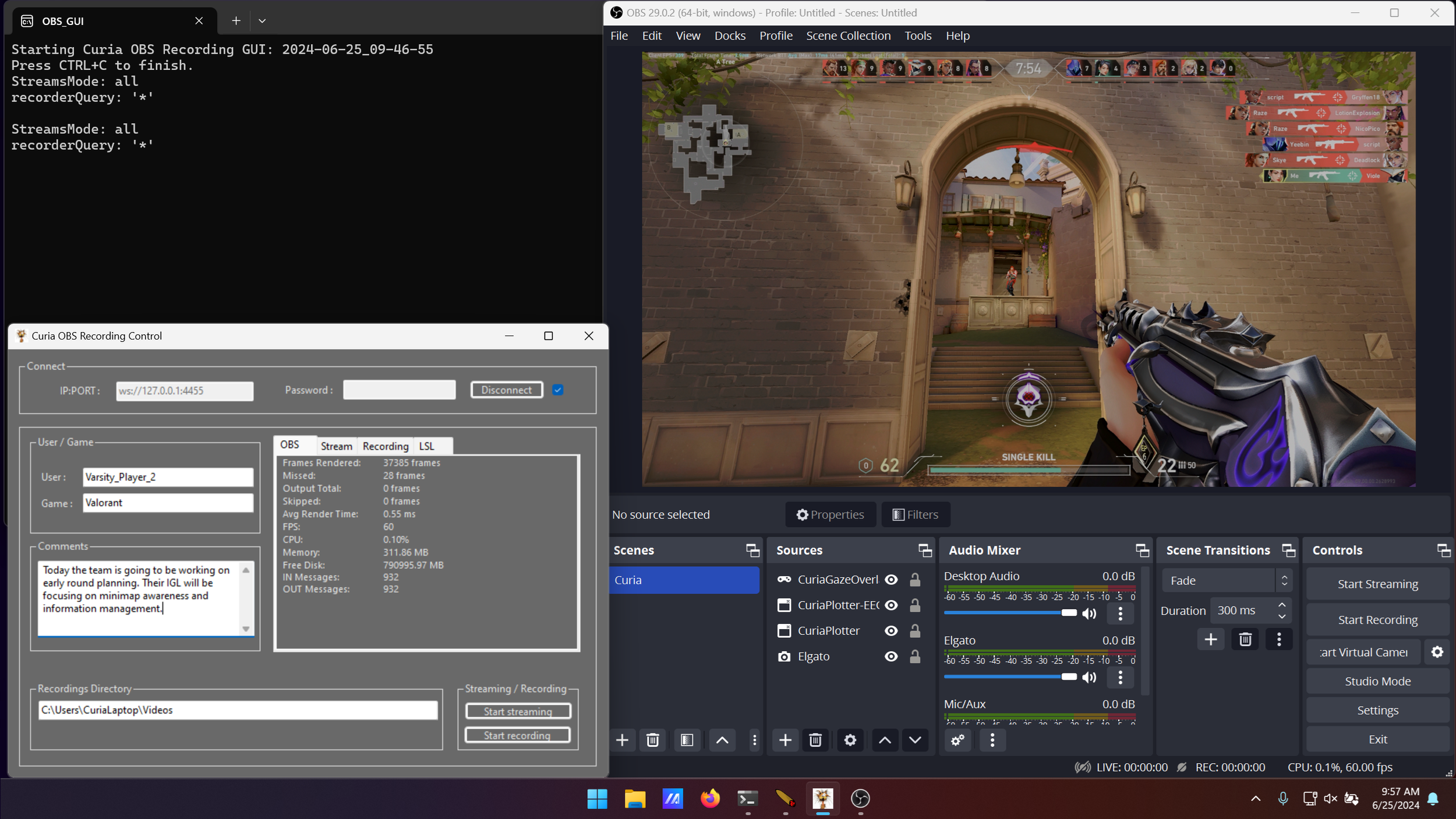Click Start streaming in Curia Control
1456x819 pixels.
coord(518,711)
